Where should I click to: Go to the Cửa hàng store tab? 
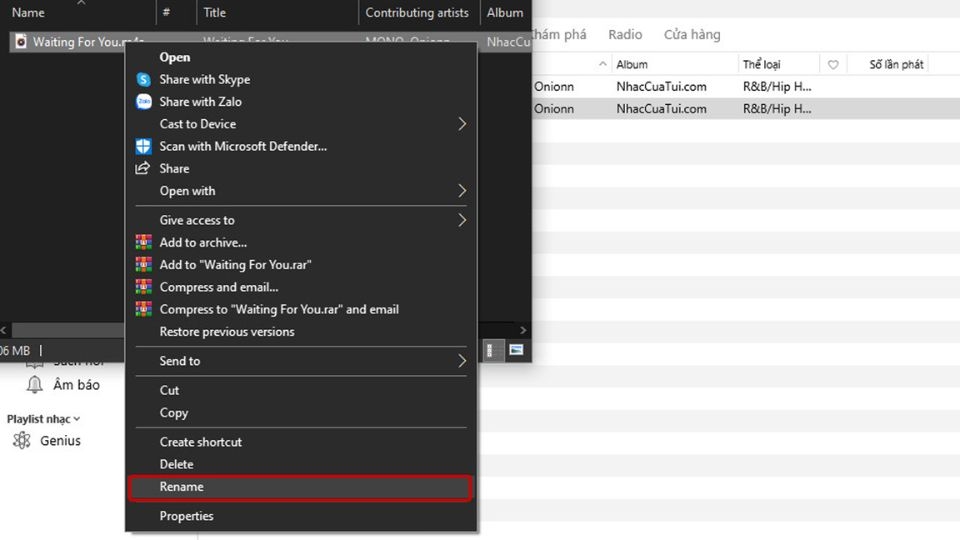pos(692,34)
